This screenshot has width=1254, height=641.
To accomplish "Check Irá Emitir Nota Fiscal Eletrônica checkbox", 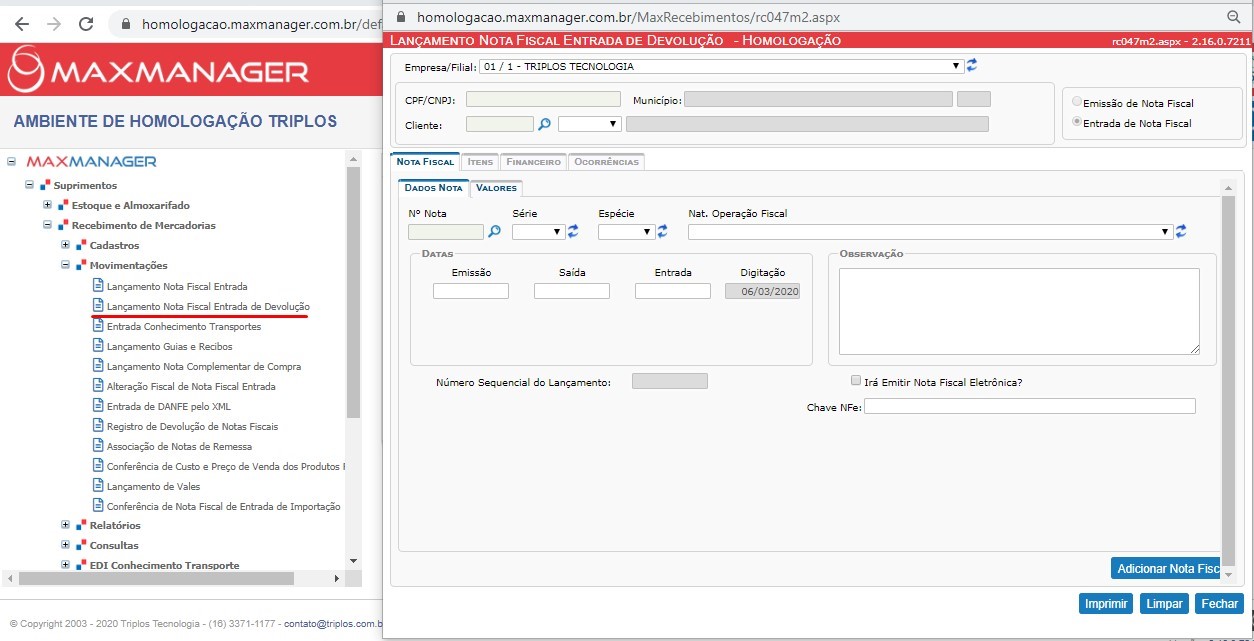I will [856, 381].
